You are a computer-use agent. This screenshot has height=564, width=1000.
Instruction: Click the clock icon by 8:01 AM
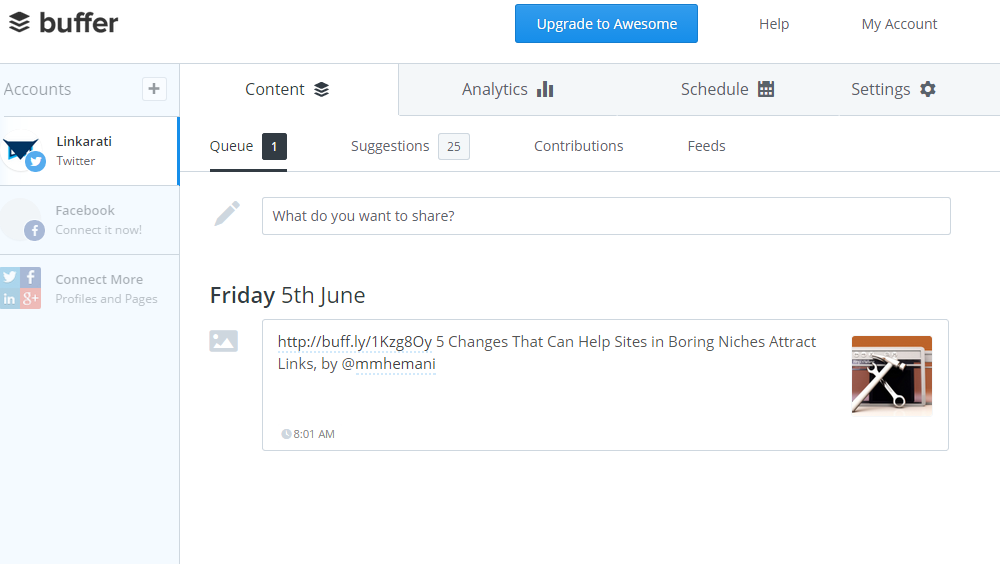coord(286,434)
